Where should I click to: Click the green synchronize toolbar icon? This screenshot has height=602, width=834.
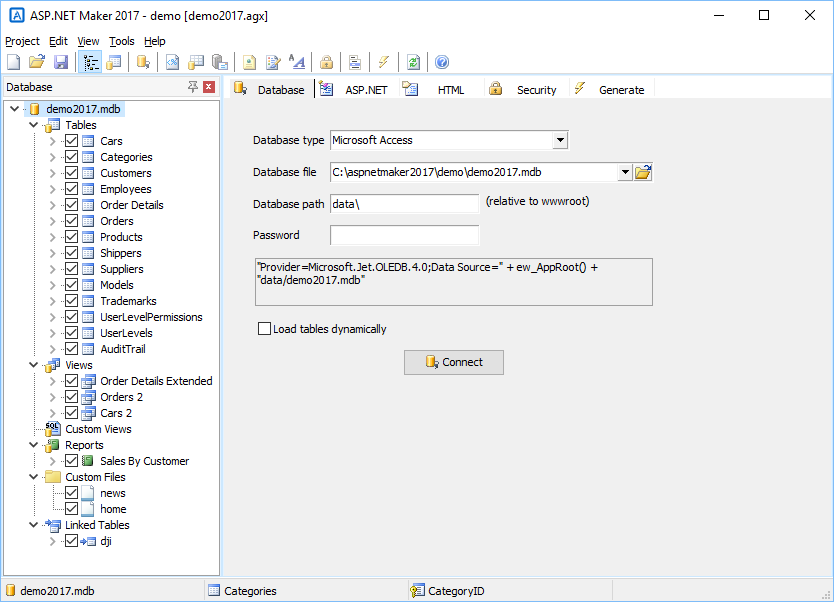pyautogui.click(x=413, y=62)
